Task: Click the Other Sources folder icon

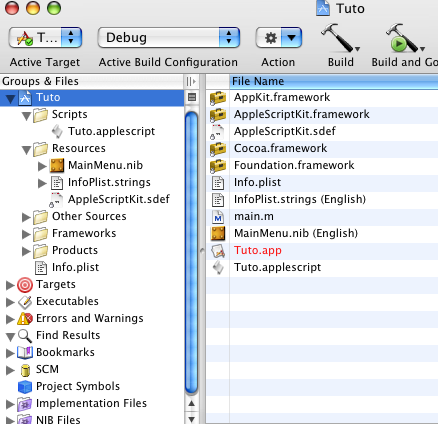Action: pyautogui.click(x=41, y=217)
